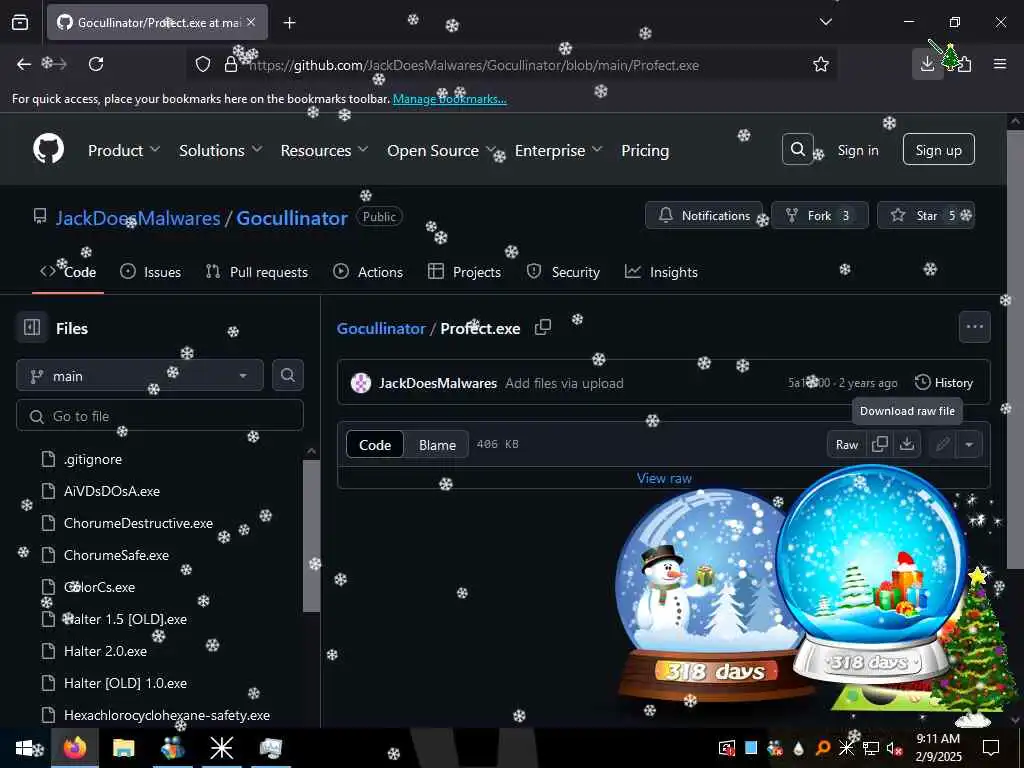Reload the page in Firefox

click(96, 64)
